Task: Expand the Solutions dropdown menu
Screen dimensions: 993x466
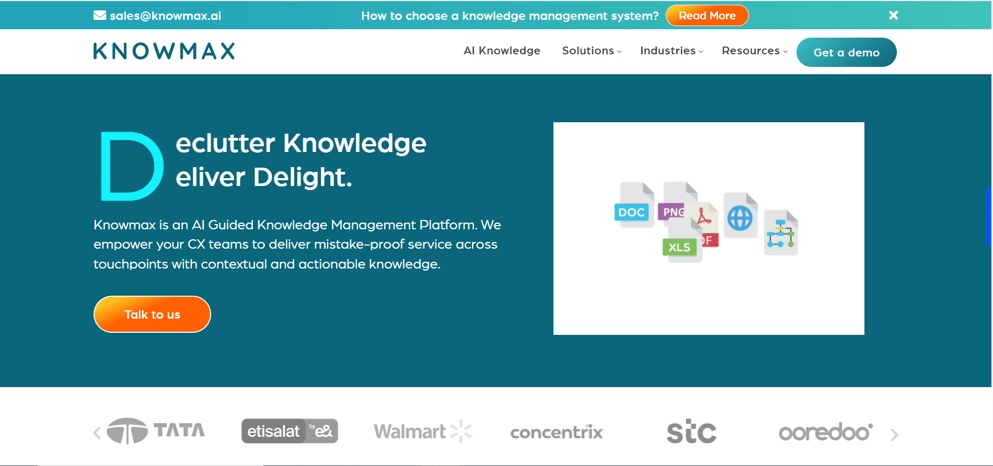Action: pos(591,51)
